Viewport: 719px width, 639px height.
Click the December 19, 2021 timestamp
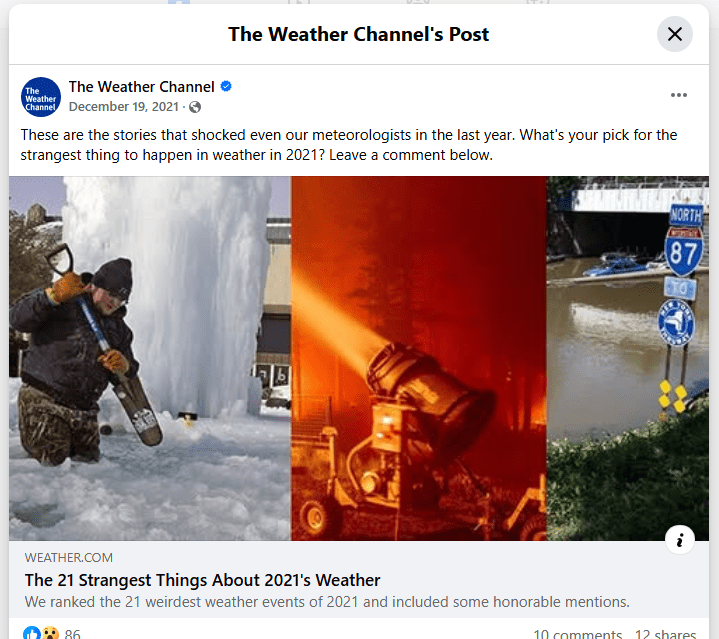pos(123,107)
